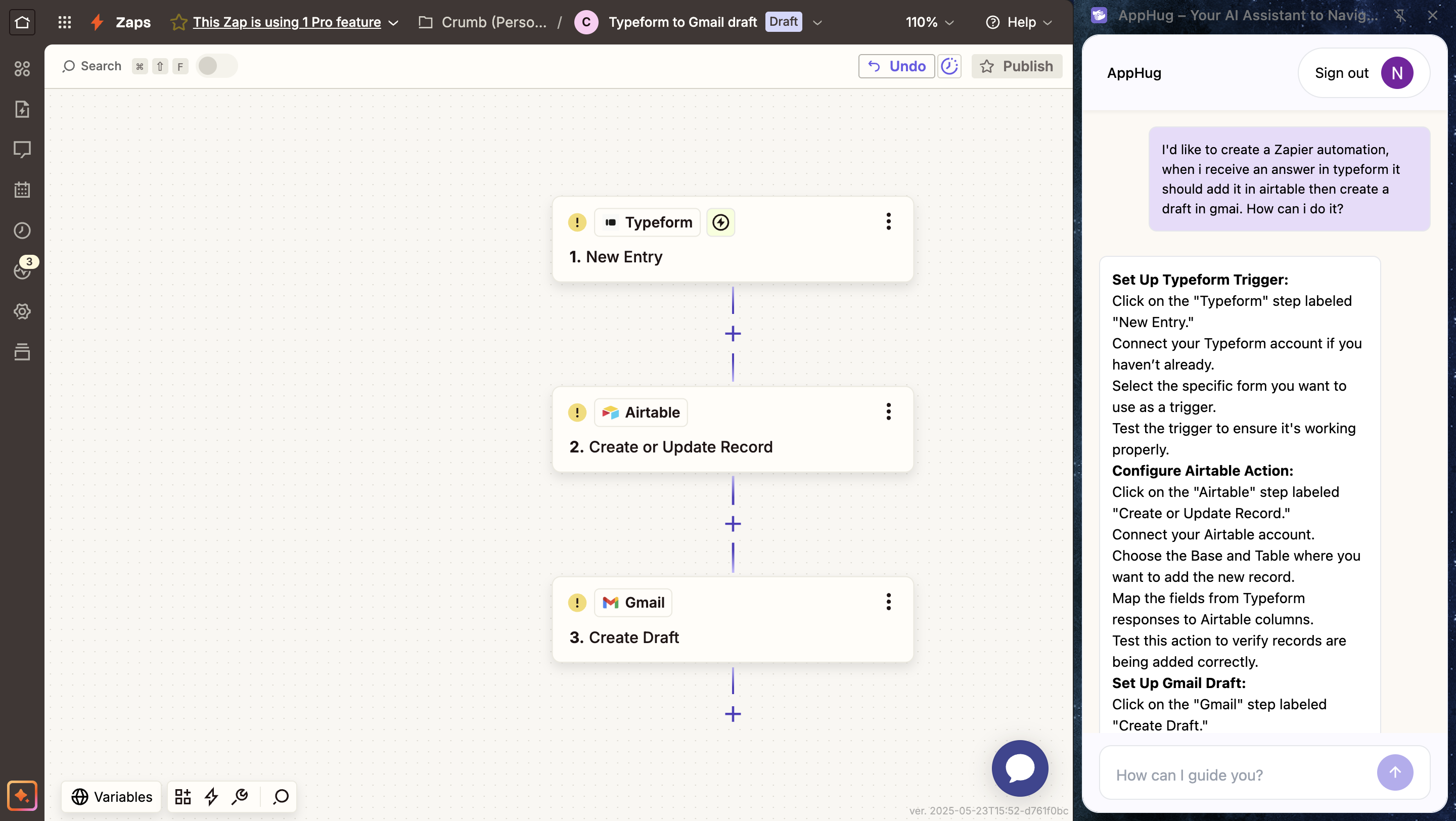The image size is (1456, 821).
Task: Open Zap history clock icon
Action: coord(22,231)
